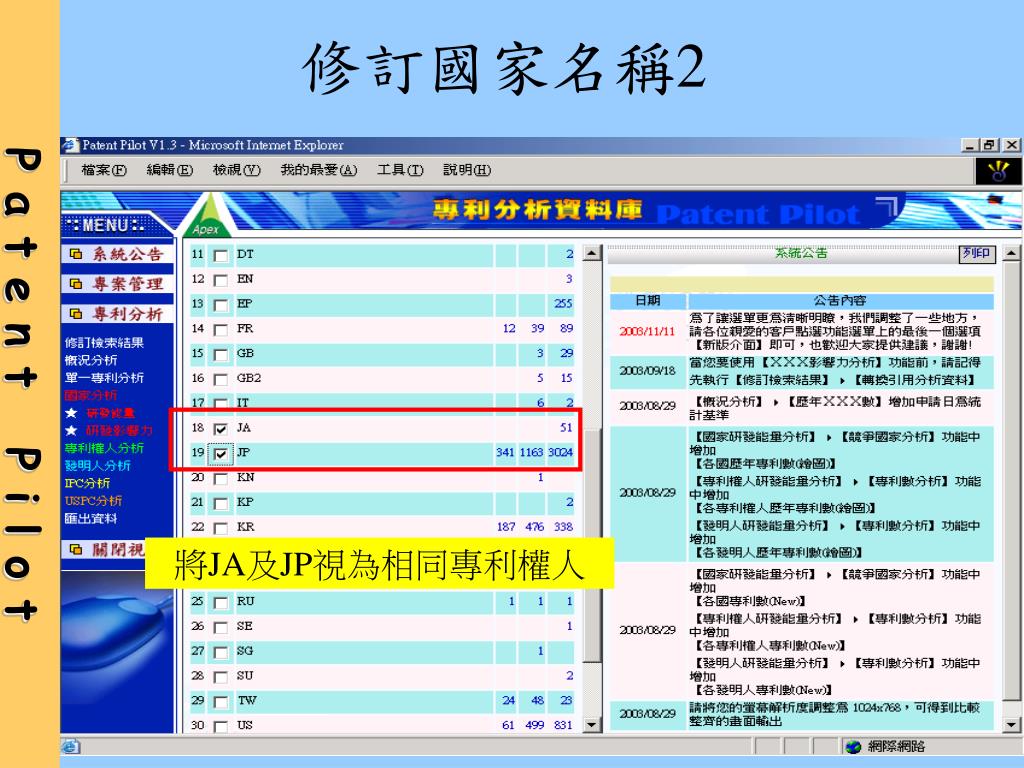Image resolution: width=1024 pixels, height=768 pixels.
Task: Click the announcement panel scroll up arrow
Action: pyautogui.click(x=1011, y=253)
